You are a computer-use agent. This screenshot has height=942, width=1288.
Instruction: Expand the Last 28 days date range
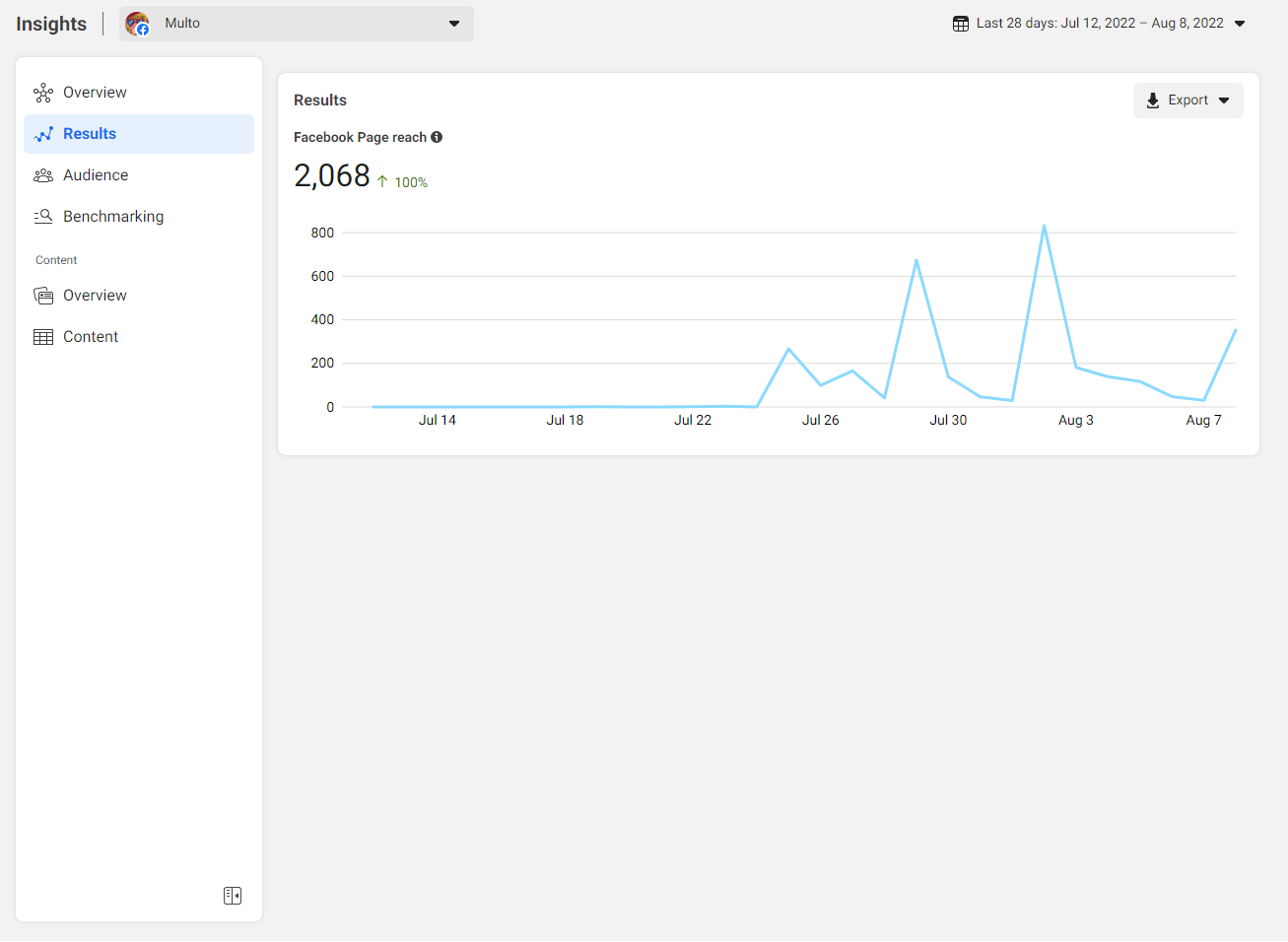click(1099, 24)
